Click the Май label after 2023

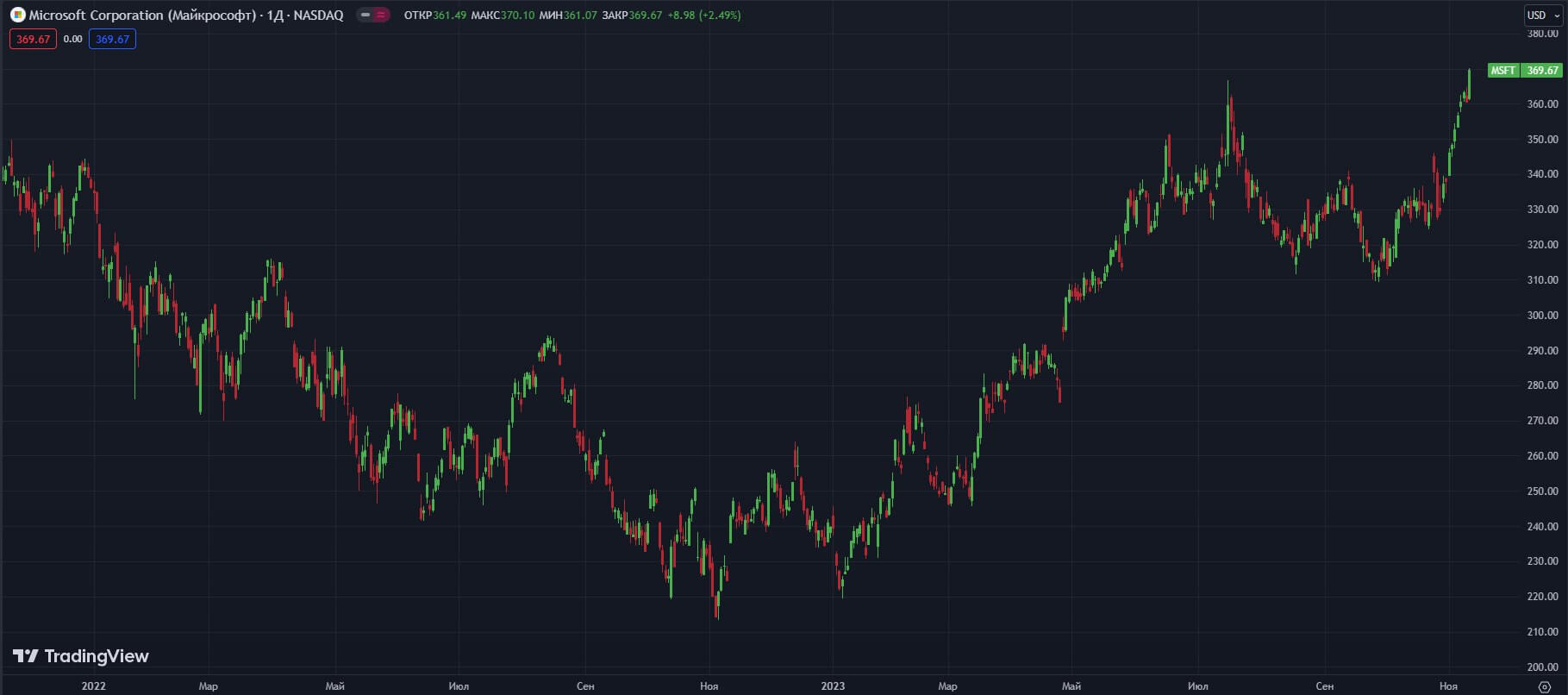(1071, 686)
